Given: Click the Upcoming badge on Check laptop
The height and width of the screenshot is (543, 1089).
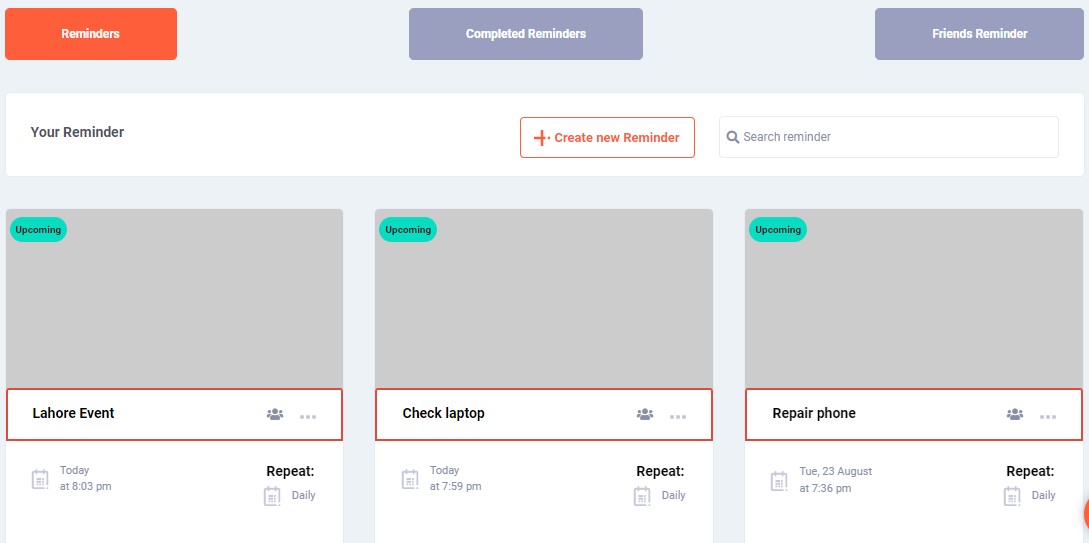Looking at the screenshot, I should tap(408, 230).
